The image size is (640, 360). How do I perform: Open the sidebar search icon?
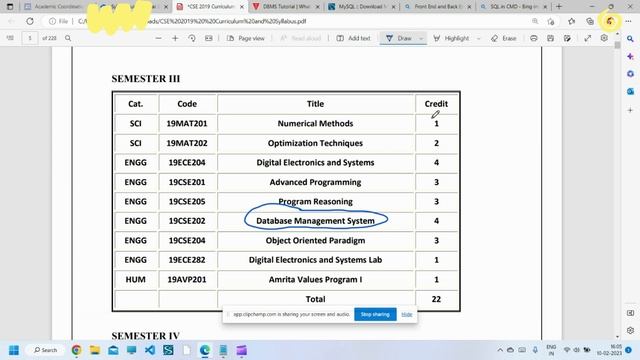coord(630,39)
